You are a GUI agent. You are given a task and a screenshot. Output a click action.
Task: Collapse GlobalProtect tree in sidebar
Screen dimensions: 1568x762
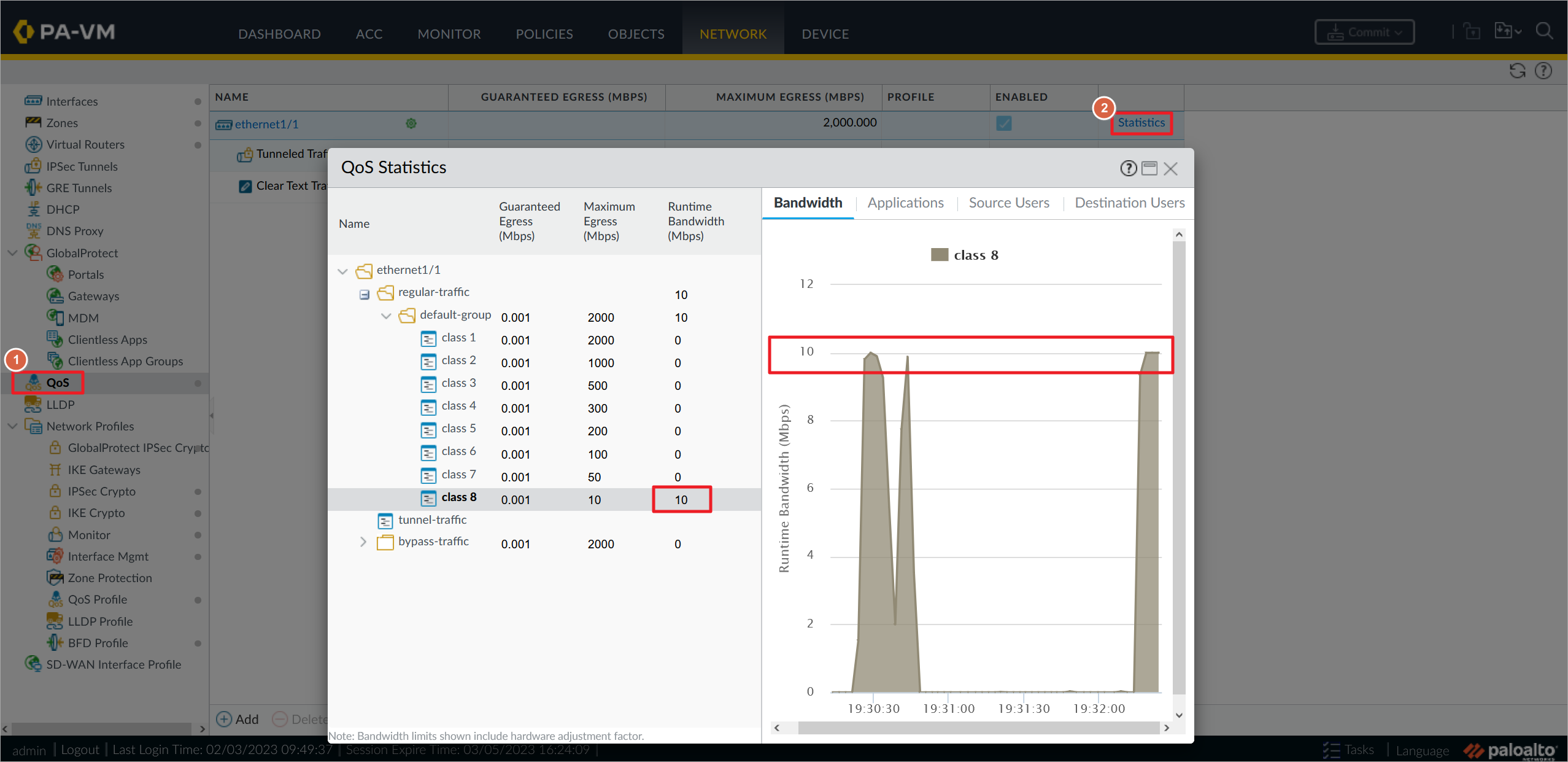12,253
